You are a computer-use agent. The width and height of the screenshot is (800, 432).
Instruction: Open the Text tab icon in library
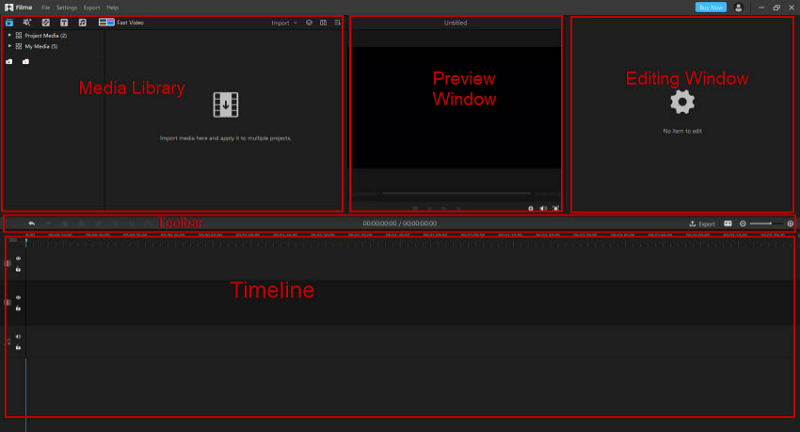tap(65, 22)
